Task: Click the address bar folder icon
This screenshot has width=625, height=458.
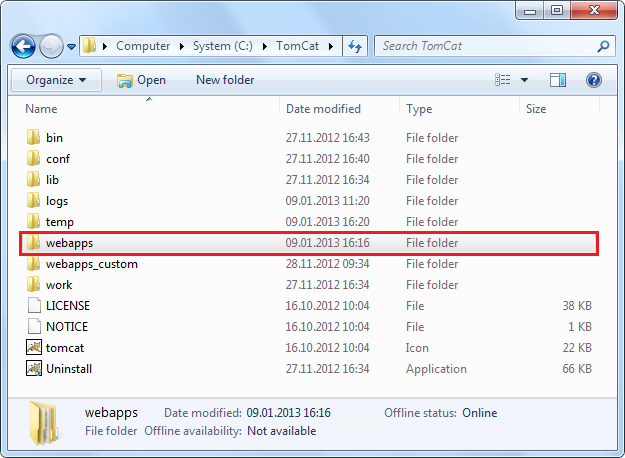Action: pyautogui.click(x=89, y=46)
